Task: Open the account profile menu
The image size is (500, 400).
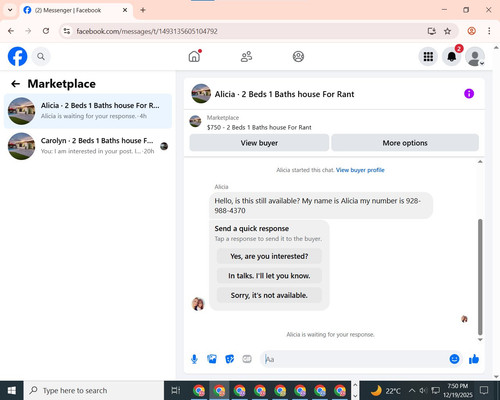Action: click(475, 57)
